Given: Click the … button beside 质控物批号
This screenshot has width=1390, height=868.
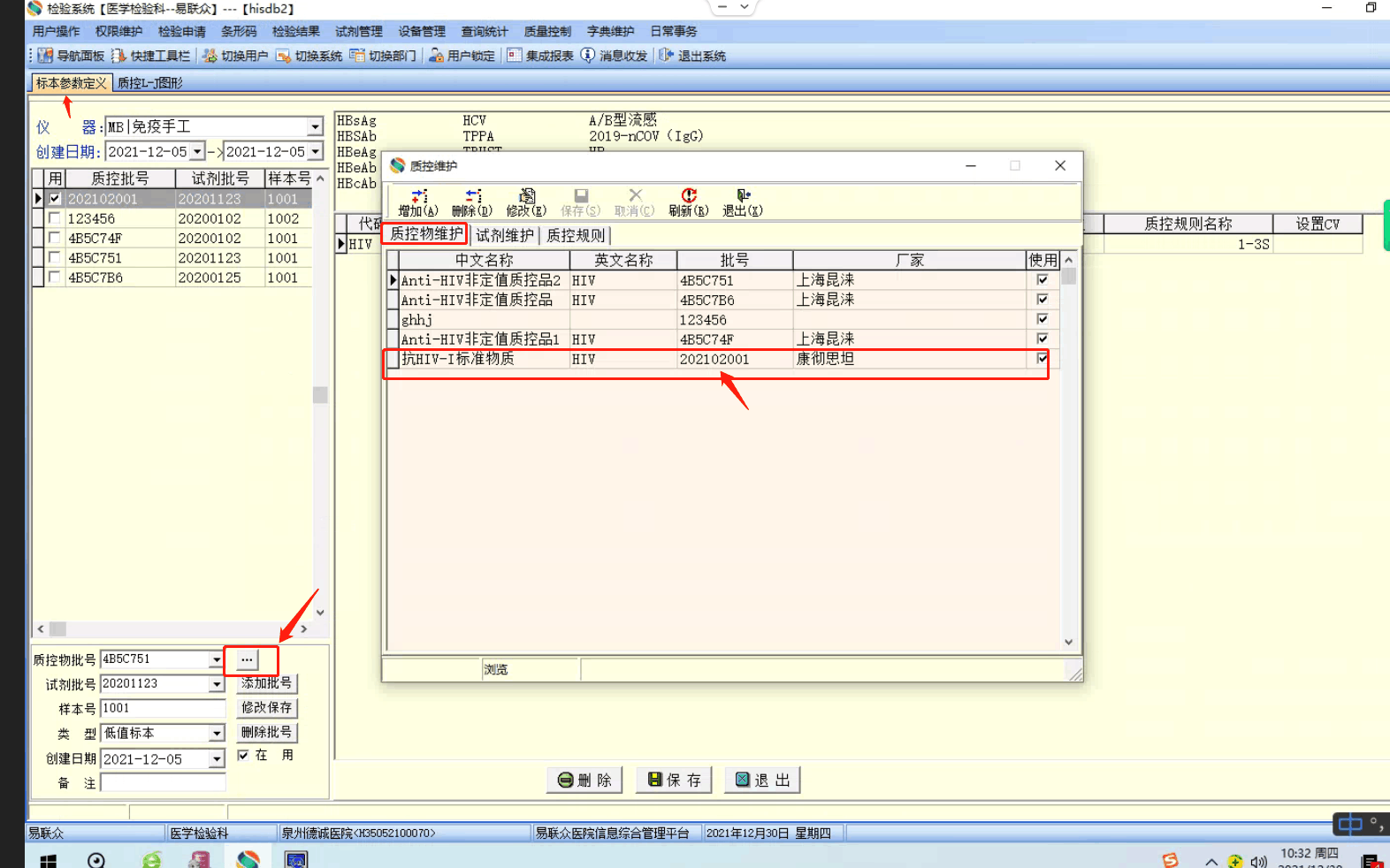Looking at the screenshot, I should (247, 659).
